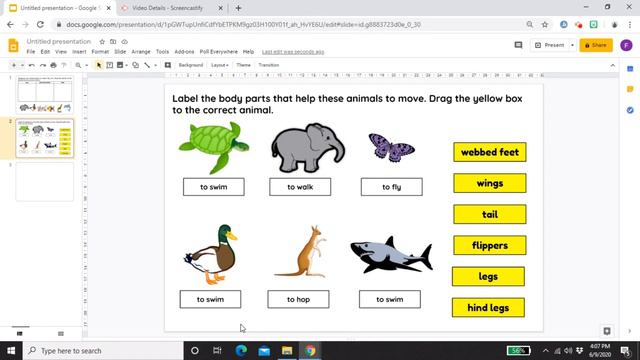Expand the side panel chevron at bottom right
This screenshot has height=360, width=640.
(x=630, y=331)
